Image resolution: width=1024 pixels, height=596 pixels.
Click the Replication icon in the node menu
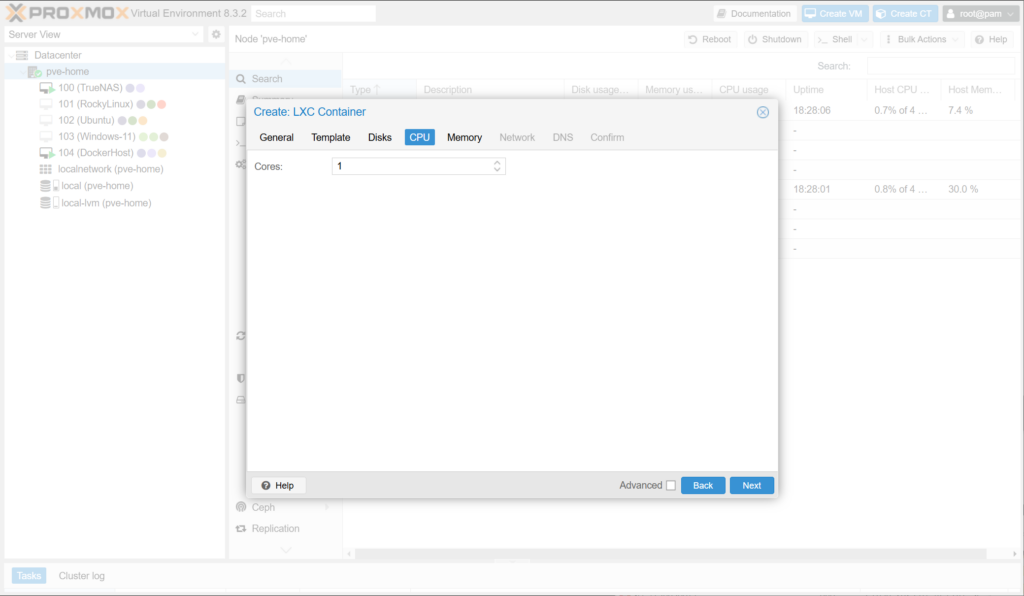[240, 528]
